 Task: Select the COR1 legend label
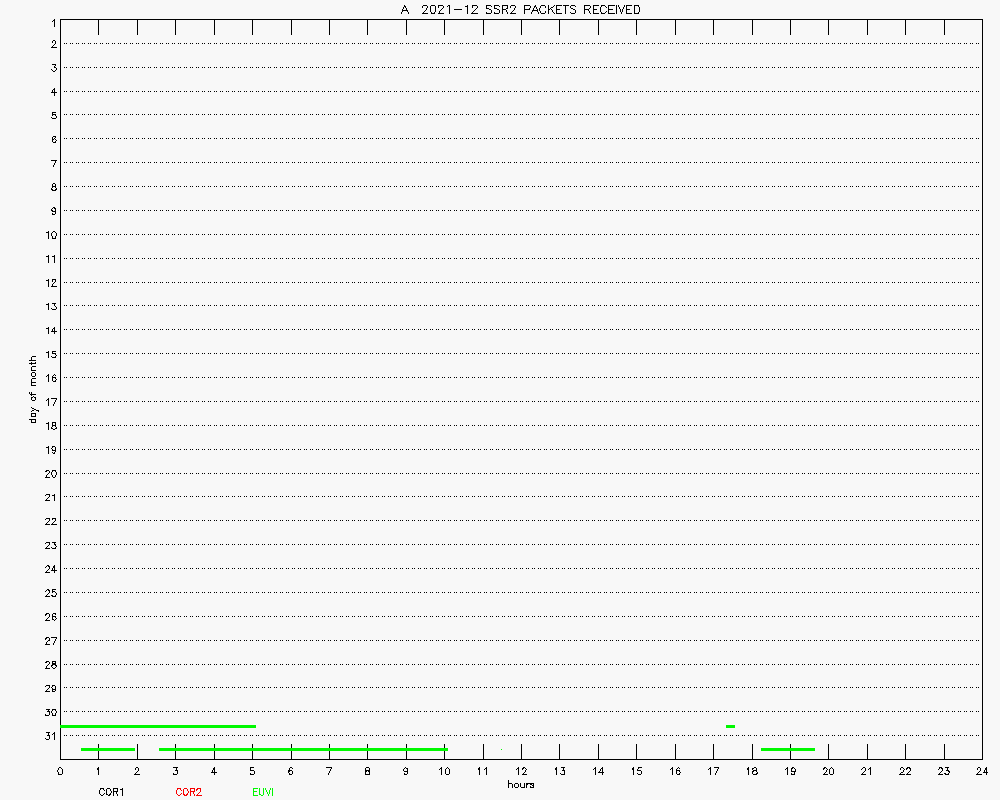[x=111, y=792]
